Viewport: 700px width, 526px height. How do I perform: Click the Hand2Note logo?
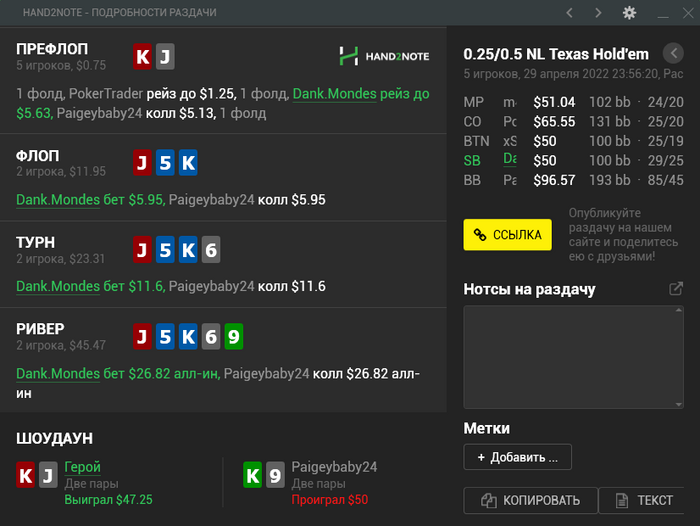click(384, 56)
